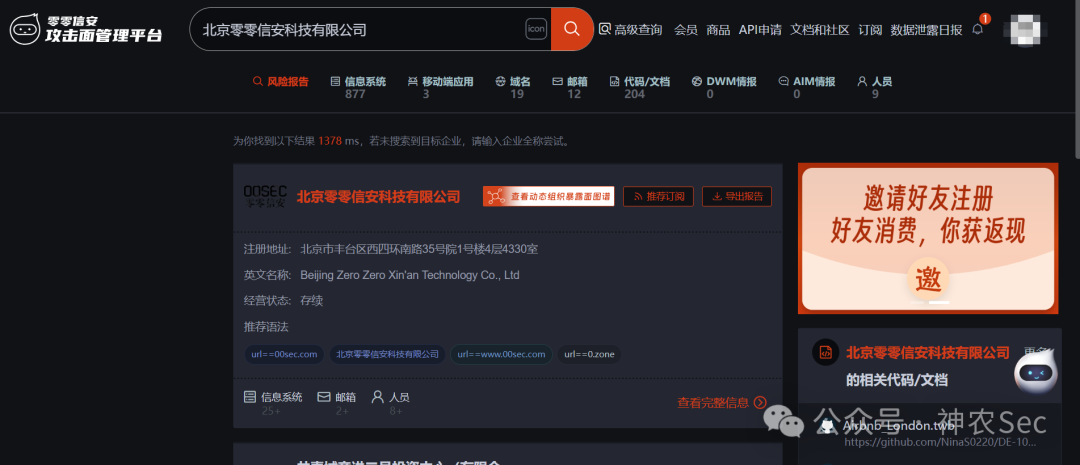The width and height of the screenshot is (1080, 465).
Task: Select the 风险报告 tab
Action: [x=281, y=81]
